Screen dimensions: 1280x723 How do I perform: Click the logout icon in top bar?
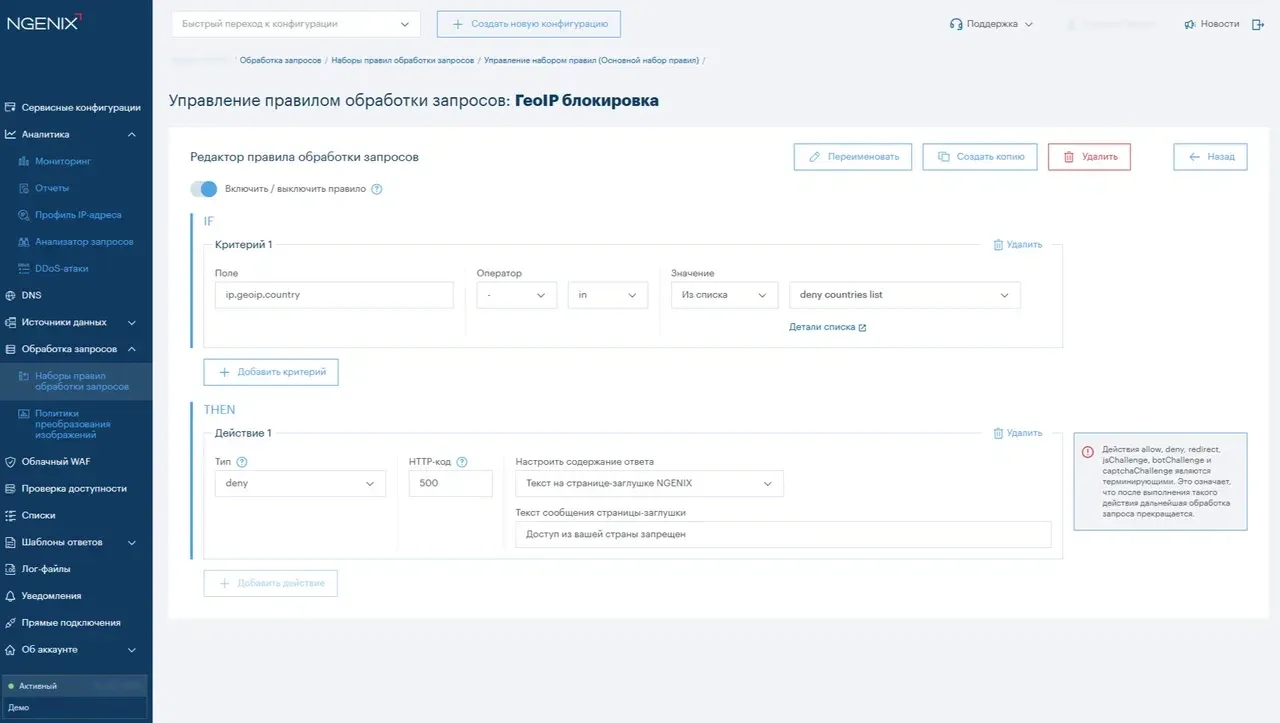1258,24
